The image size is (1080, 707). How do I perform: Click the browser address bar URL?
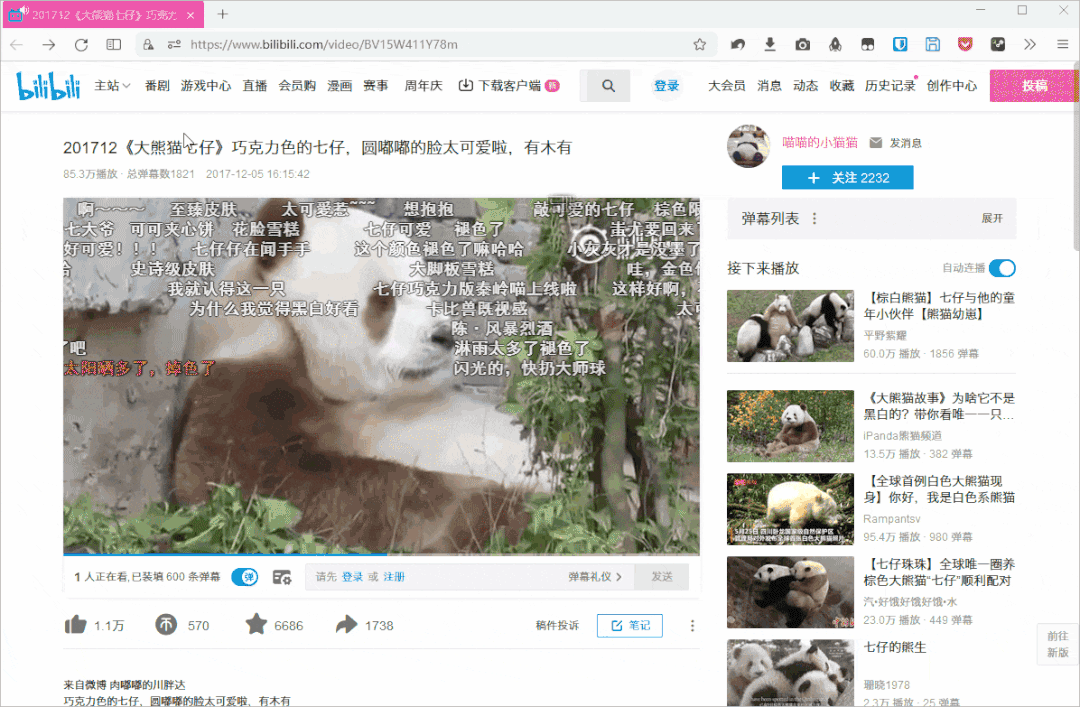click(324, 45)
